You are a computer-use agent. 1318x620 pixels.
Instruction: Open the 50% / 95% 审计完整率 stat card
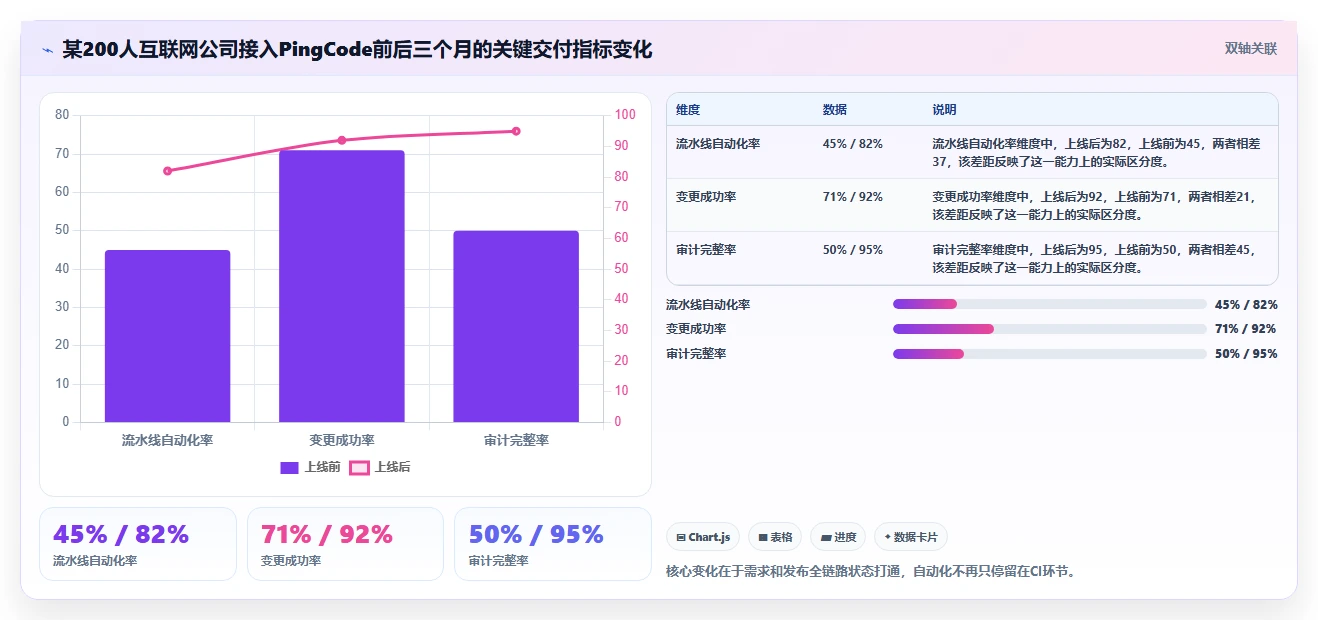[553, 544]
